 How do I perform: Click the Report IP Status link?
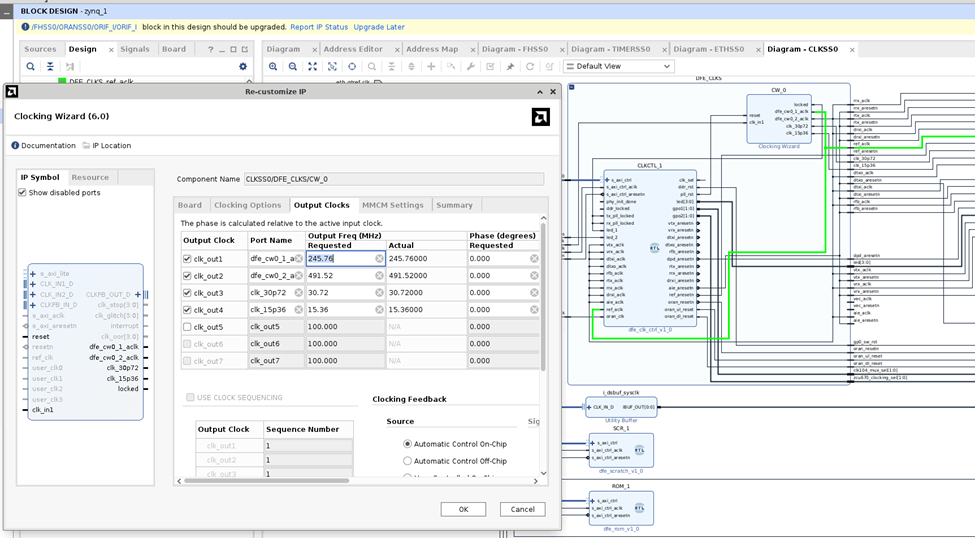[x=319, y=27]
